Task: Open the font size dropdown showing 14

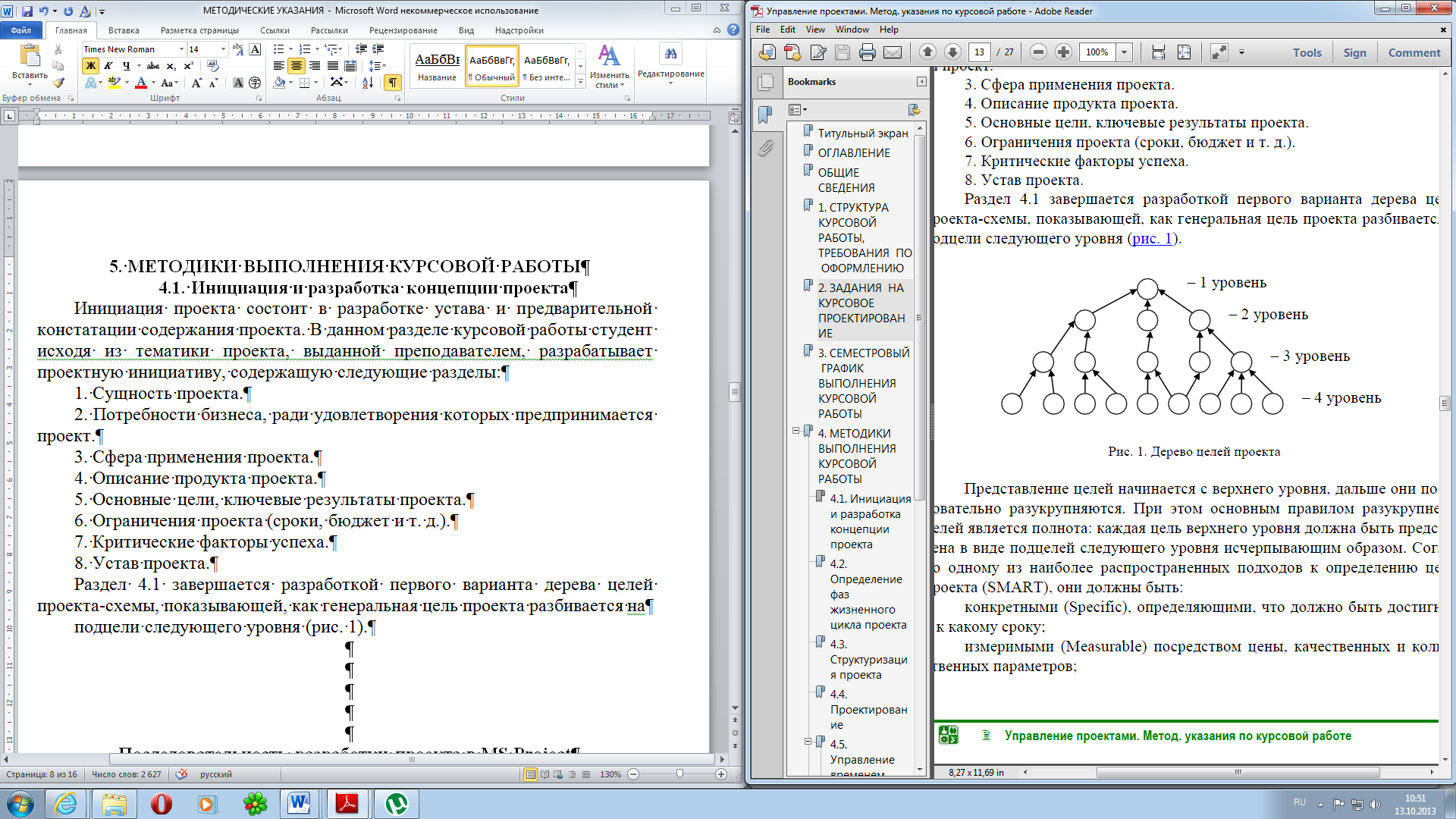Action: click(223, 49)
